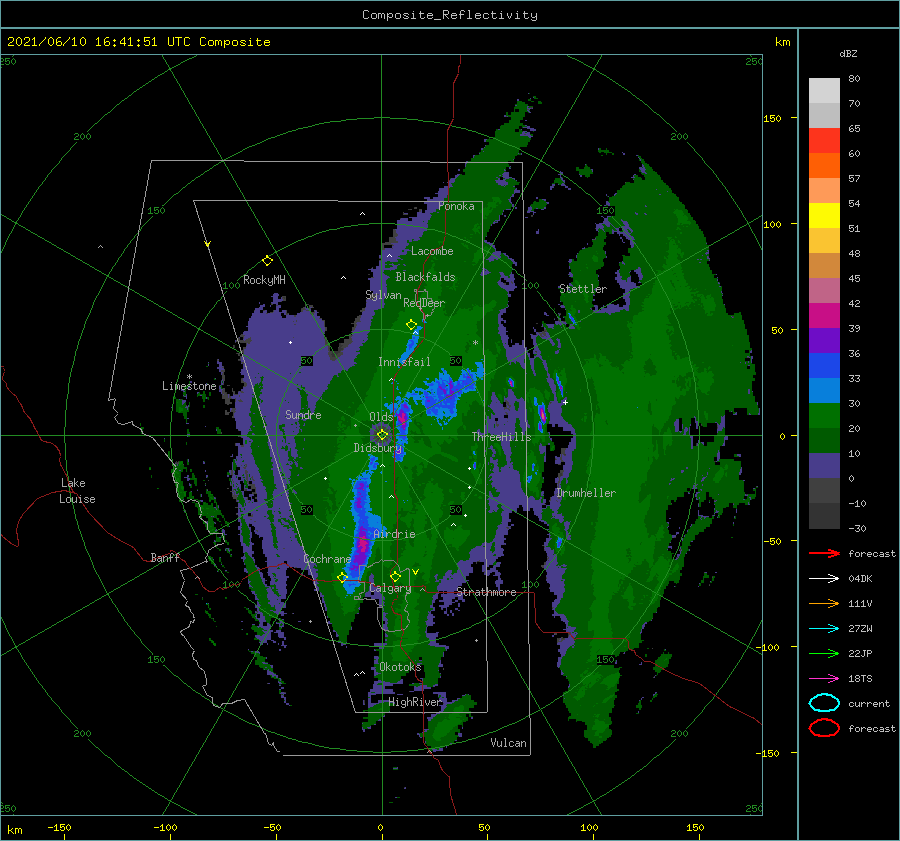Image resolution: width=900 pixels, height=841 pixels.
Task: Pick the magenta 39-42 dBZ swatch
Action: click(x=824, y=316)
